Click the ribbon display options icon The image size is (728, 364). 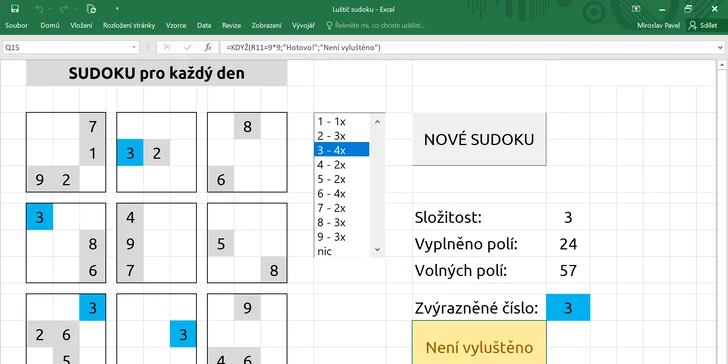coord(636,9)
